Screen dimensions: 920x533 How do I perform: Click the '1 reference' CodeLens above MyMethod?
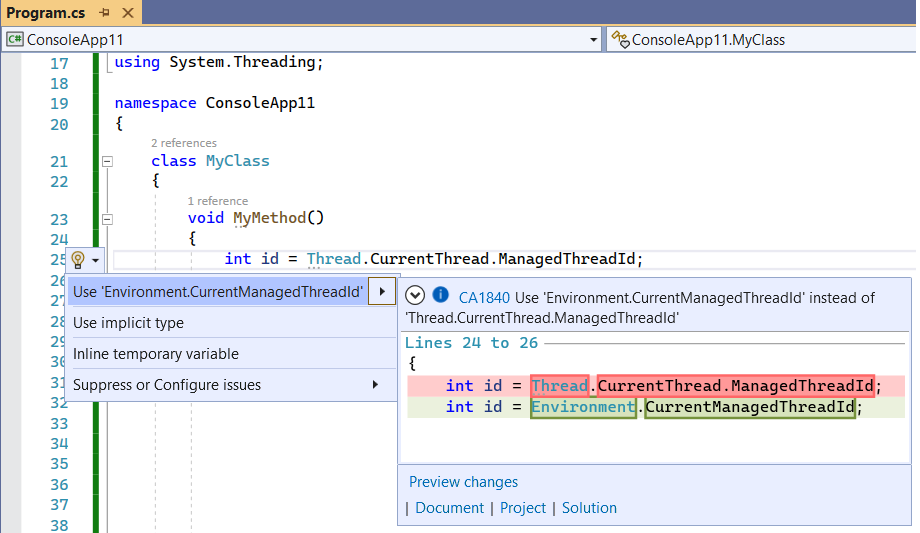(218, 201)
